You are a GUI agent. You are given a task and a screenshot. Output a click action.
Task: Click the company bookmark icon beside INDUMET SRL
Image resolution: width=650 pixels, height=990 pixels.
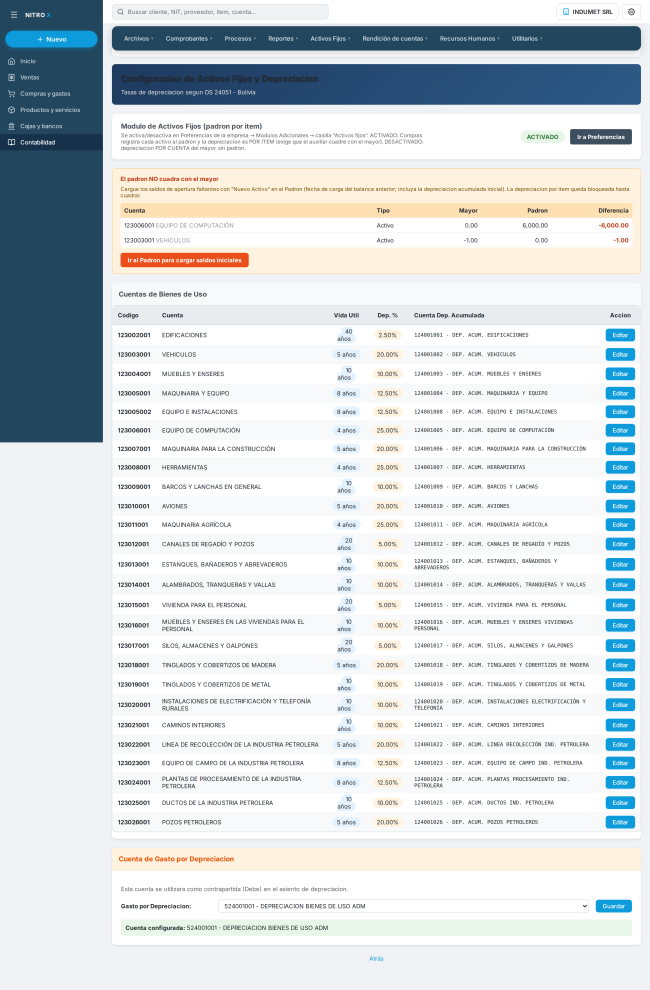[x=566, y=12]
